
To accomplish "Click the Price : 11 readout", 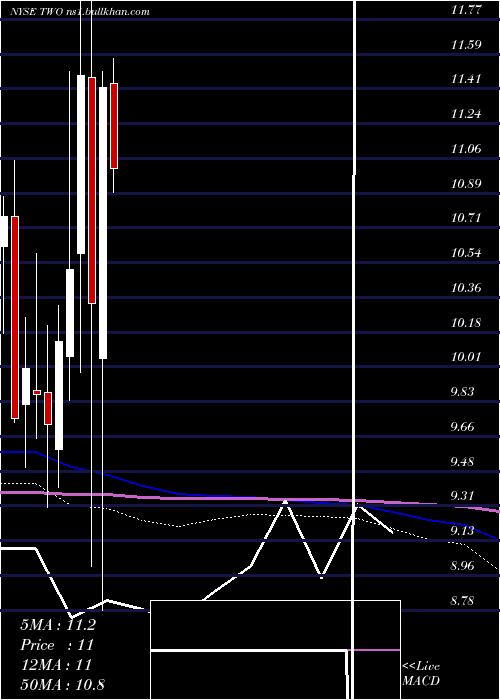I will (x=57, y=645).
